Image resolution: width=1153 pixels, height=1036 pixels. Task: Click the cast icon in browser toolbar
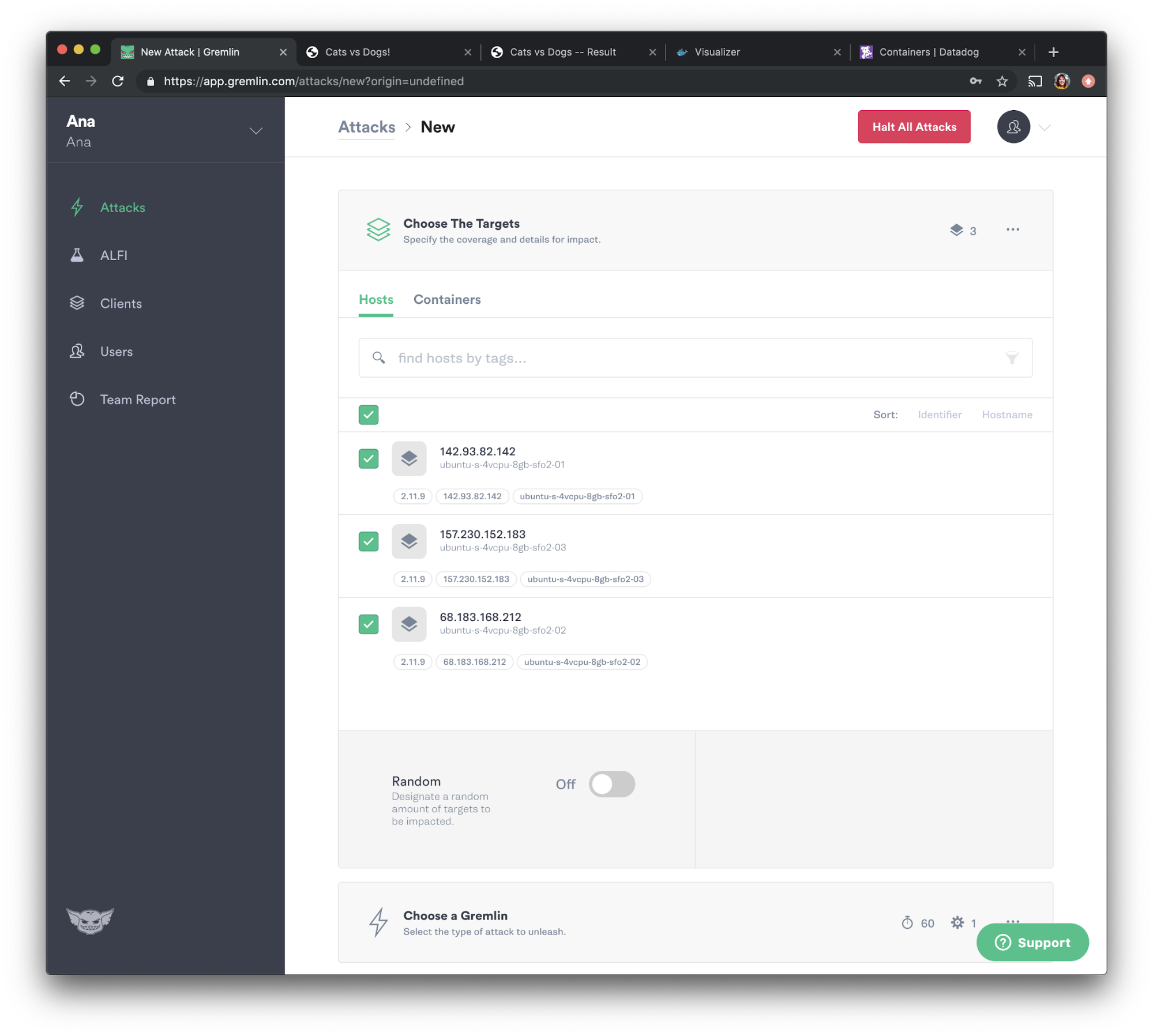[x=1035, y=81]
